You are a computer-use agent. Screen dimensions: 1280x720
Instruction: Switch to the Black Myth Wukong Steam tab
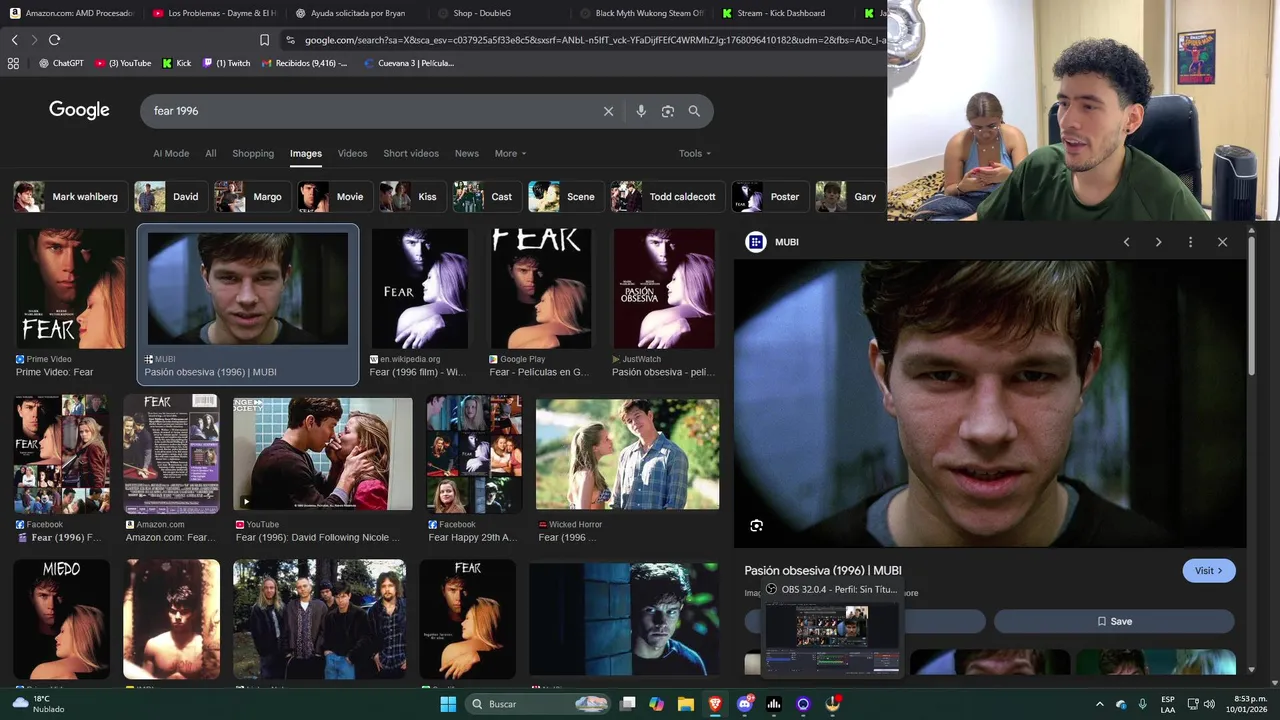pos(641,13)
